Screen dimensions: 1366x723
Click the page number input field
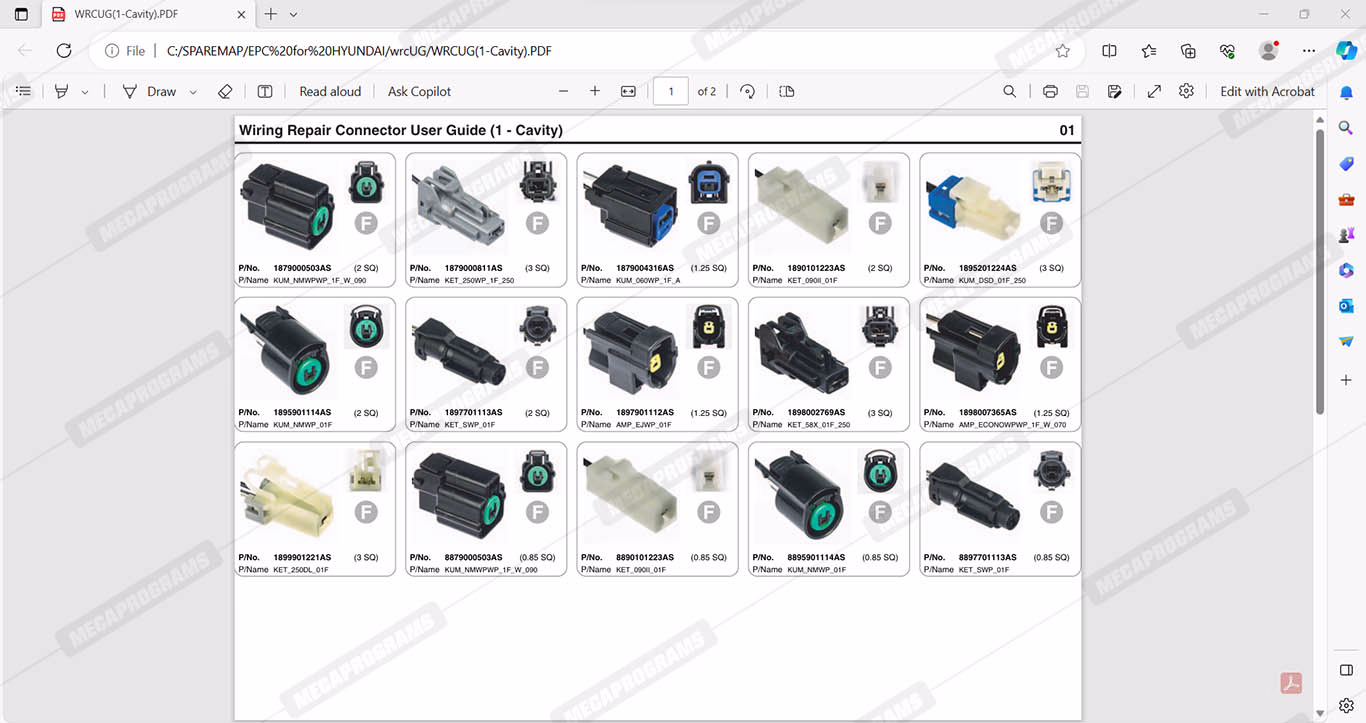click(670, 91)
